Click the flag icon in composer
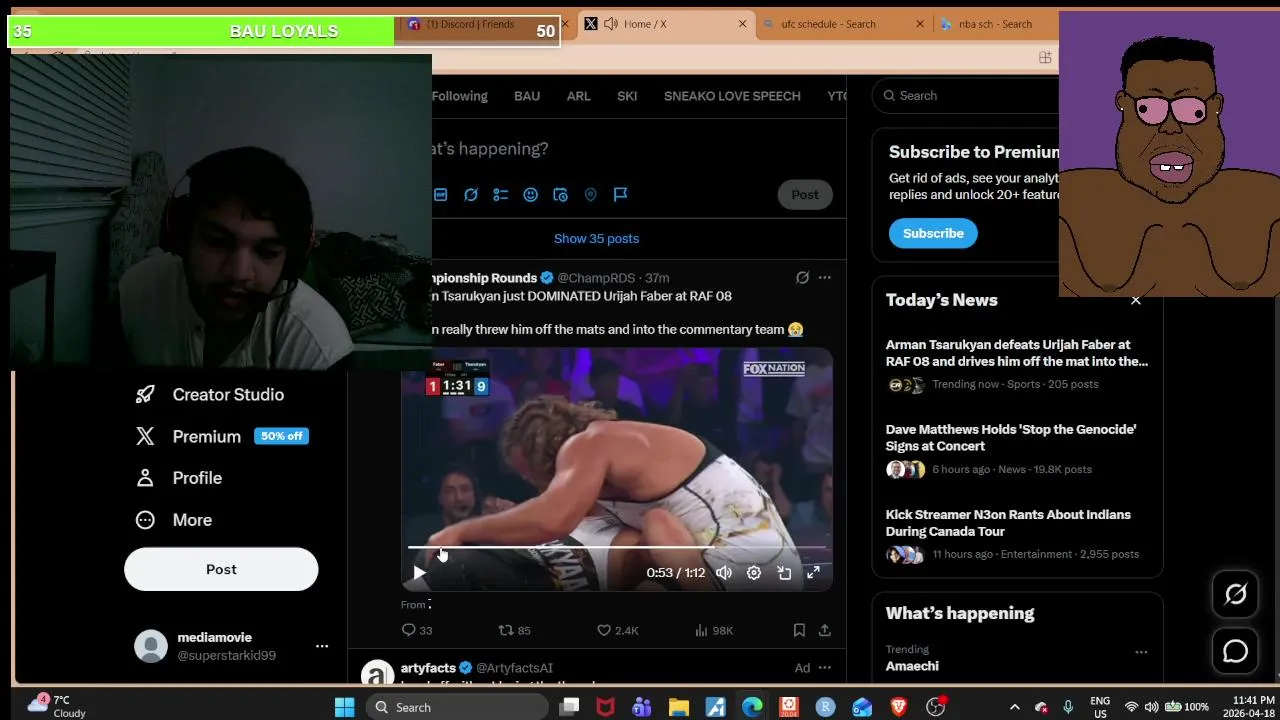This screenshot has height=720, width=1280. 620,195
